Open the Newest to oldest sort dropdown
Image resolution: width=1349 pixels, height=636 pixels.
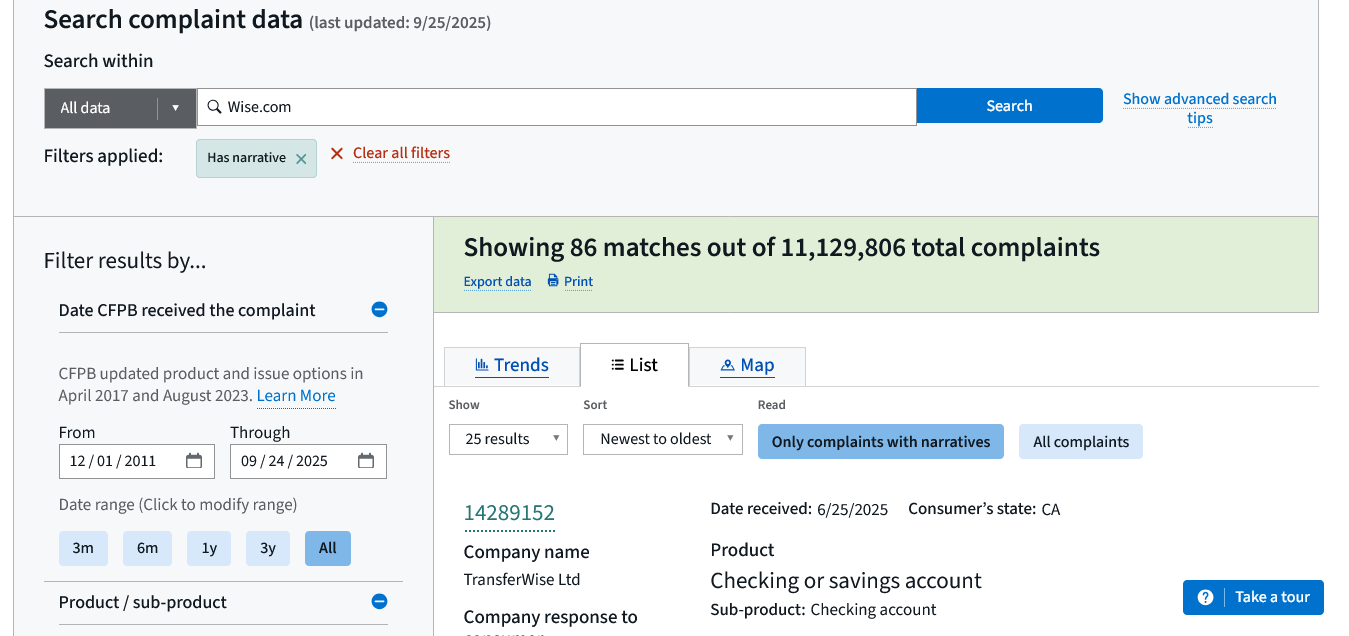pos(662,440)
